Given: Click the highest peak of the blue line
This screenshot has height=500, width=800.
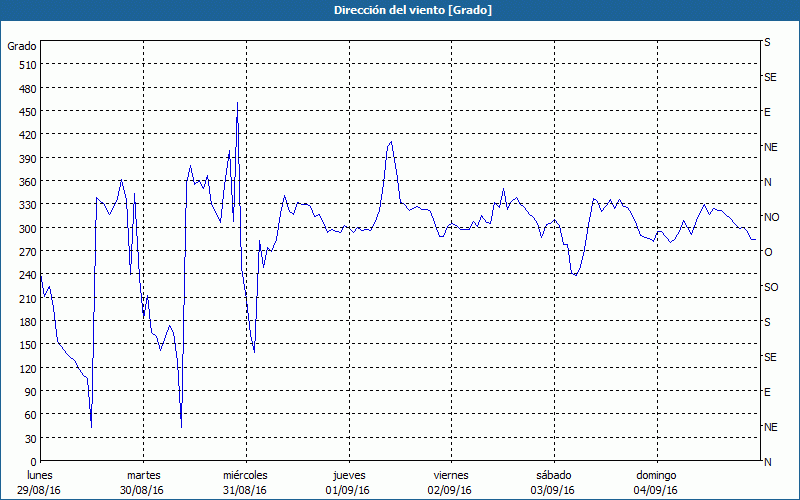Looking at the screenshot, I should [x=237, y=103].
